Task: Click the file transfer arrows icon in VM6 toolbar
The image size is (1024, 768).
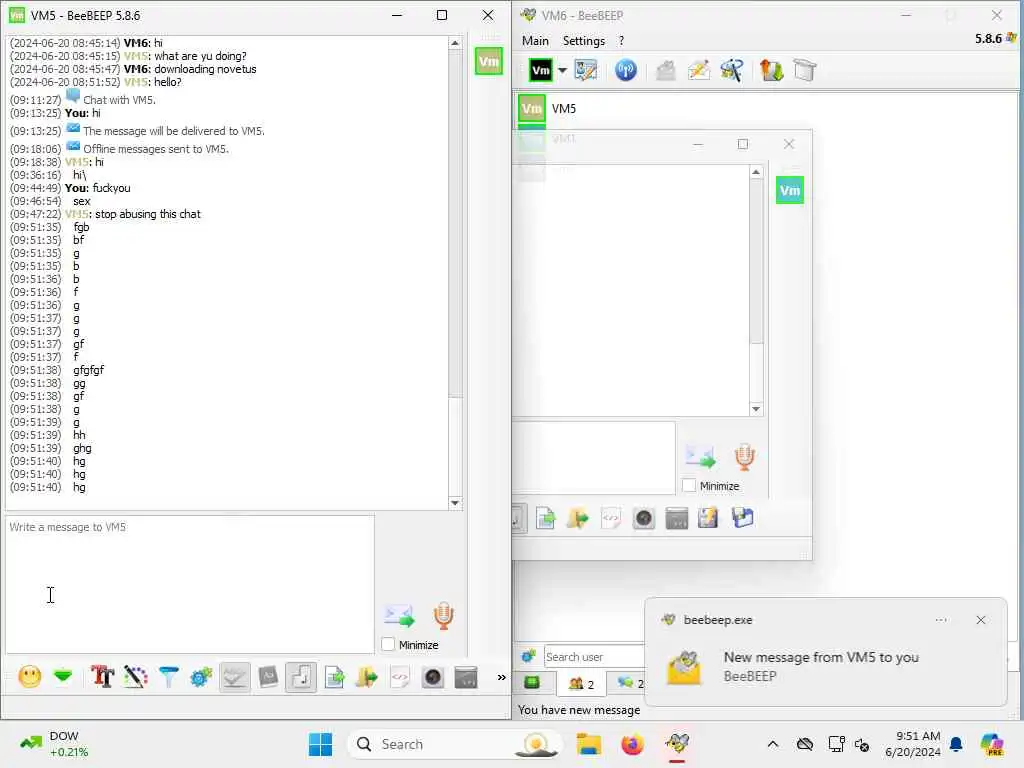Action: tap(771, 70)
